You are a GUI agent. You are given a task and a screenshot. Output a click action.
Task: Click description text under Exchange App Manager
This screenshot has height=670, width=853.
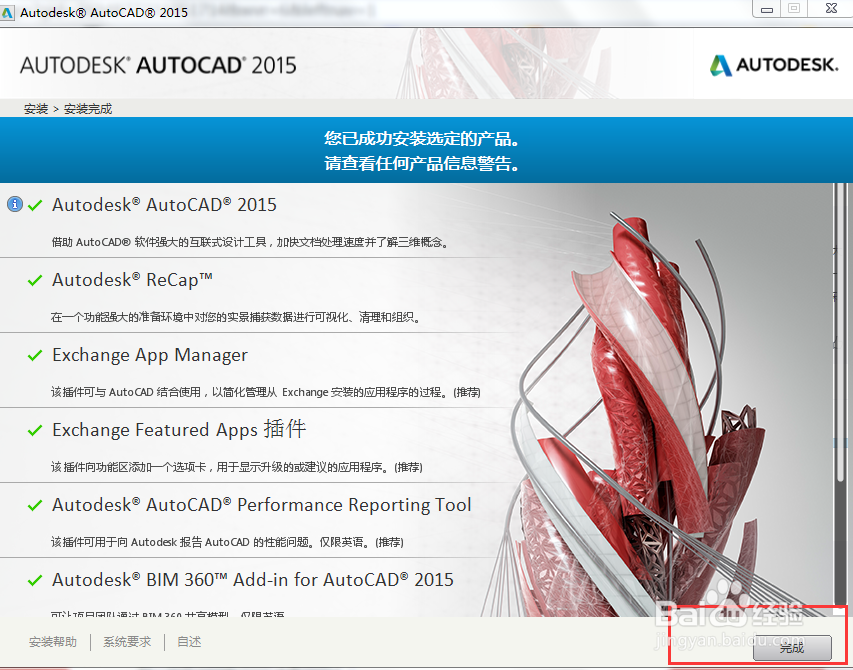click(265, 392)
